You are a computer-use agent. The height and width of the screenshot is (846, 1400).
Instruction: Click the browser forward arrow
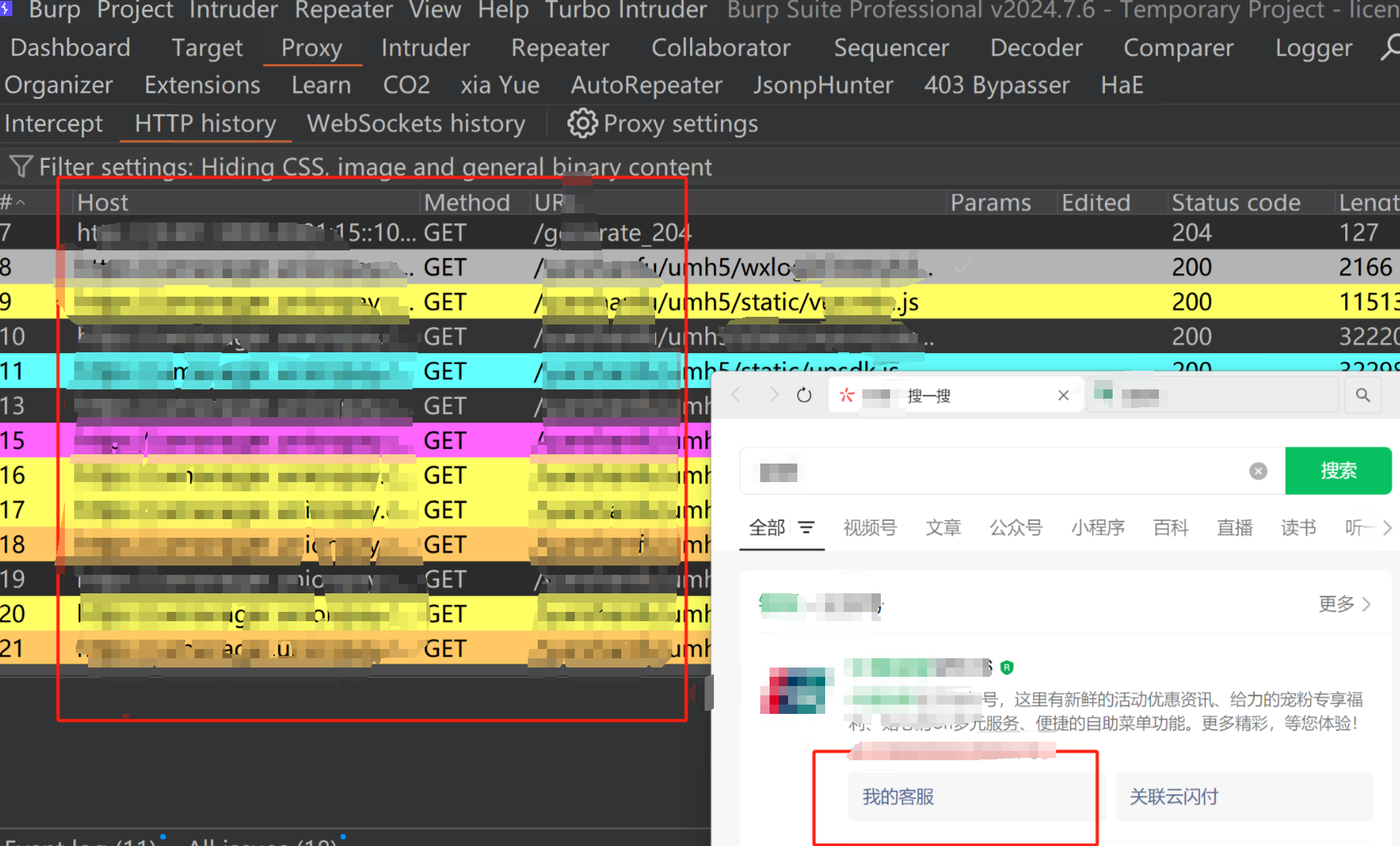tap(773, 395)
